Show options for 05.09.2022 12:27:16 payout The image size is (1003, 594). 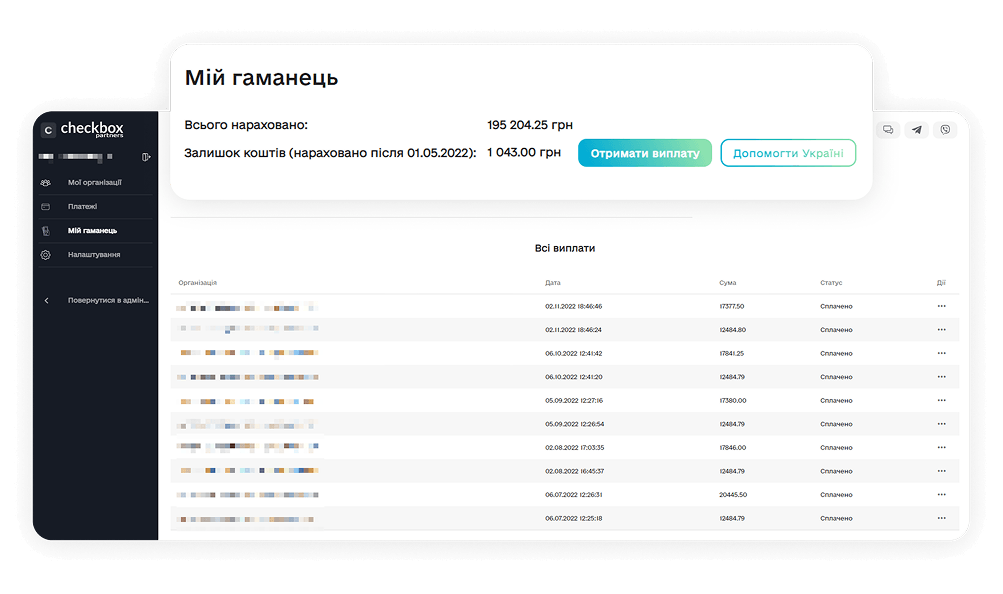point(941,400)
